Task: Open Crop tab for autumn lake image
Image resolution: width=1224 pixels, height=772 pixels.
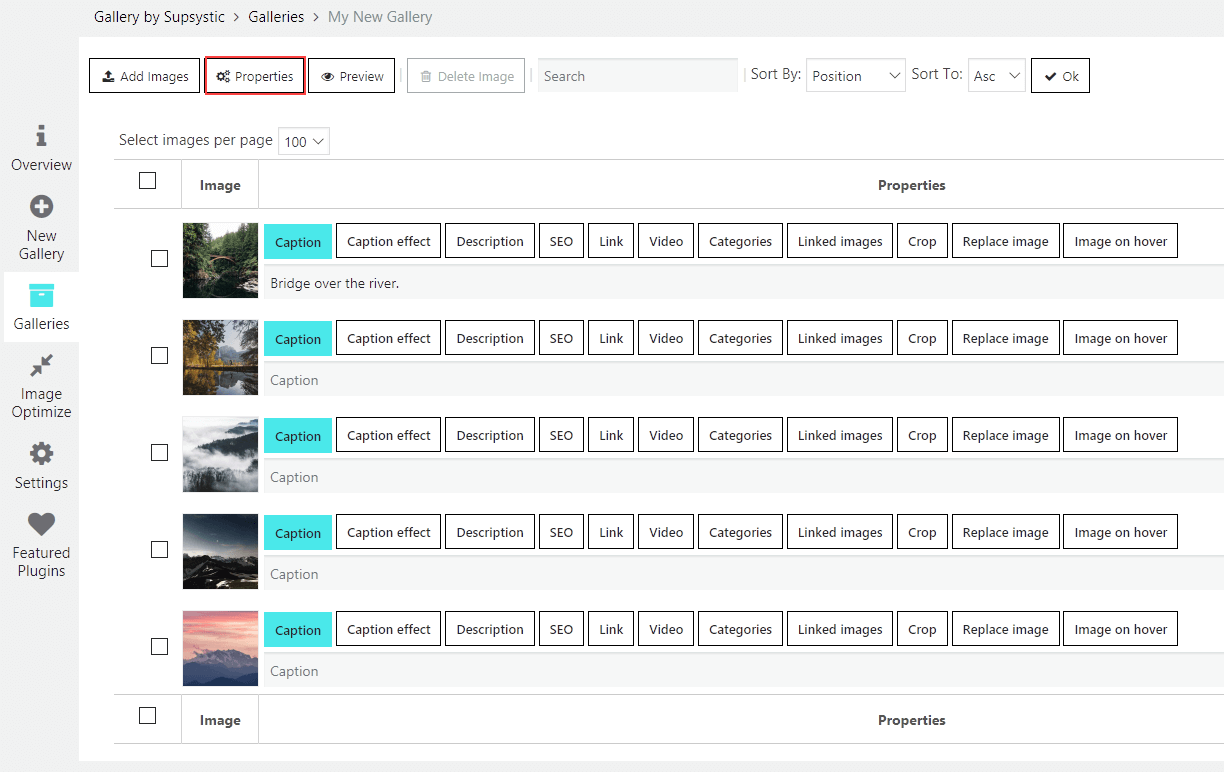Action: point(922,338)
